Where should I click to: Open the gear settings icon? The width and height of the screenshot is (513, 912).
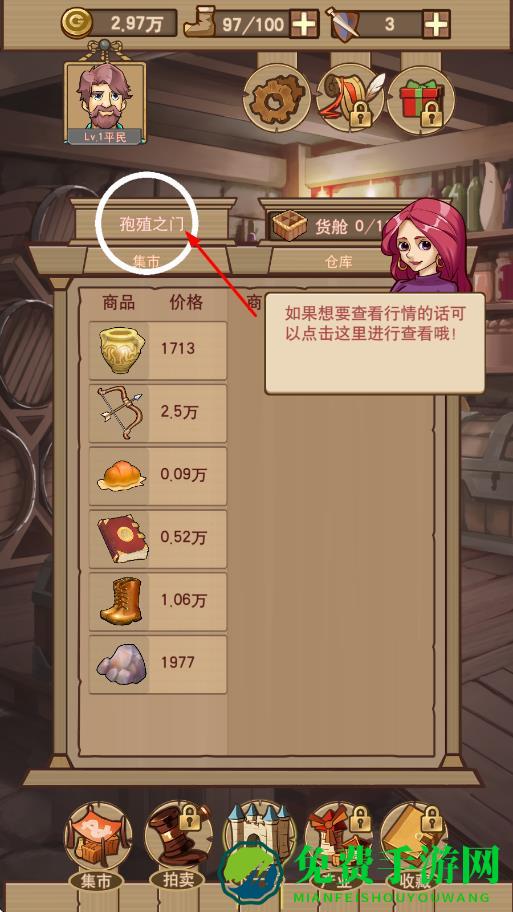pyautogui.click(x=277, y=99)
